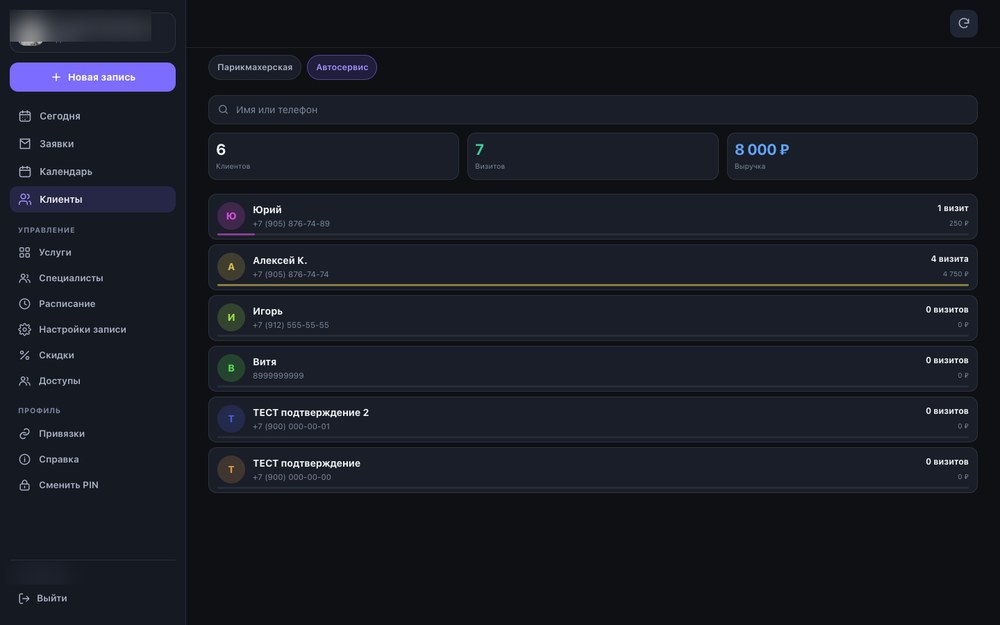Click the calendar icon beside Календарь
The image size is (1000, 625).
(25, 172)
